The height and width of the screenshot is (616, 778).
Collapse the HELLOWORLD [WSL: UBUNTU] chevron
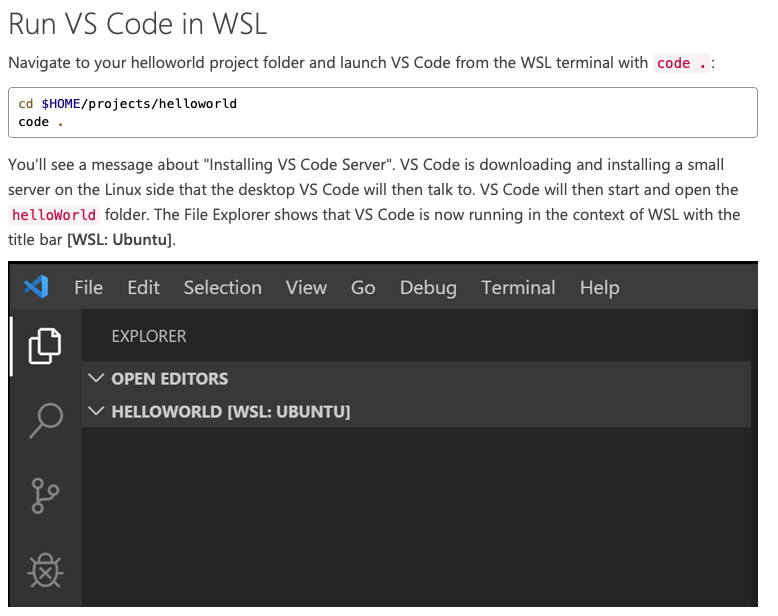pyautogui.click(x=96, y=411)
